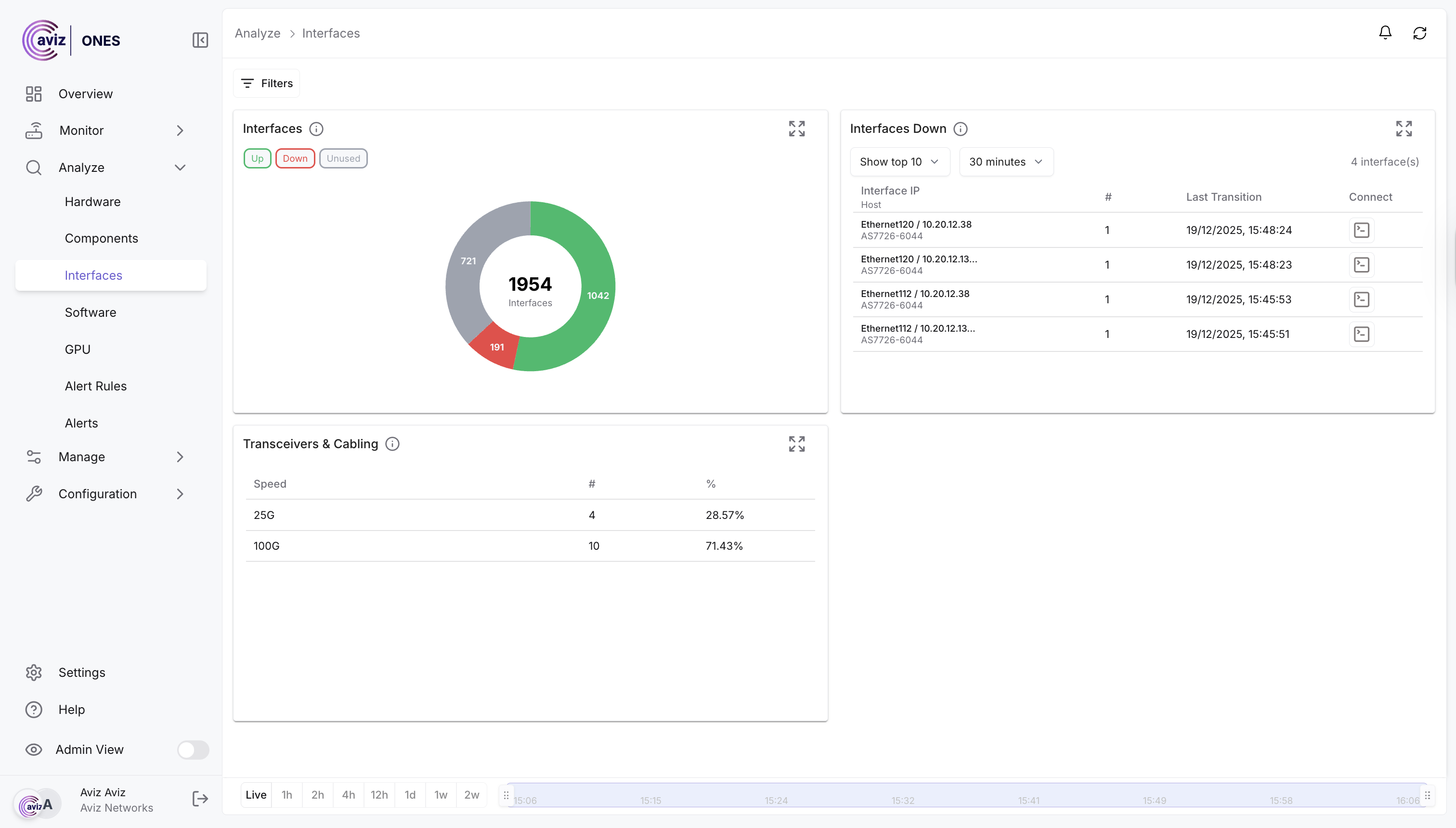Click the logout icon next to Aviz Aviz

pos(200,799)
